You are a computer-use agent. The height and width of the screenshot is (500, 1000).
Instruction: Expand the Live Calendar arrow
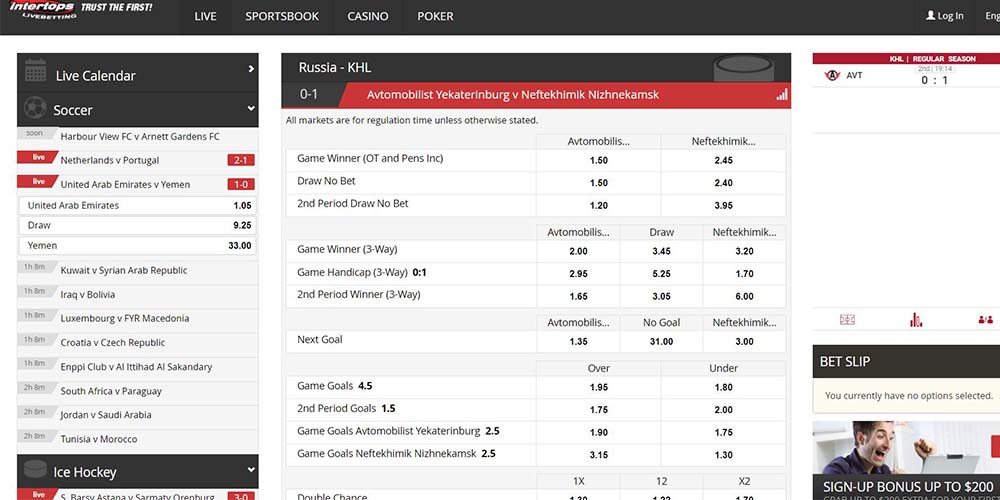tap(251, 69)
